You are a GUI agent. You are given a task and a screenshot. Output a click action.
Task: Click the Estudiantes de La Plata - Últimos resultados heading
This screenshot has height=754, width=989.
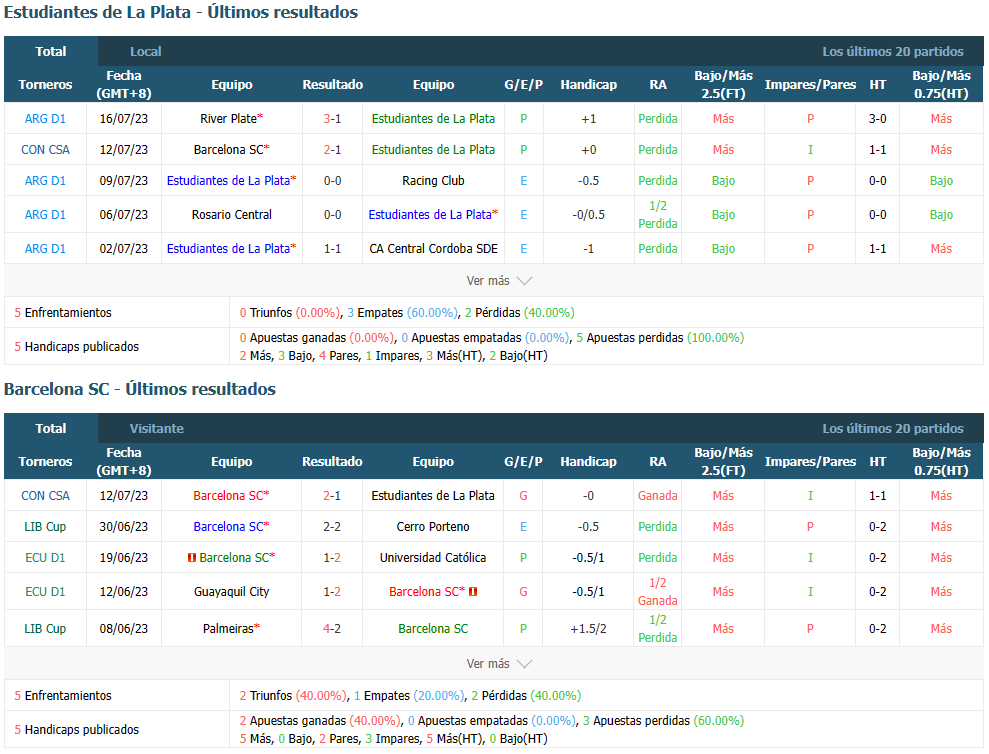click(x=181, y=12)
